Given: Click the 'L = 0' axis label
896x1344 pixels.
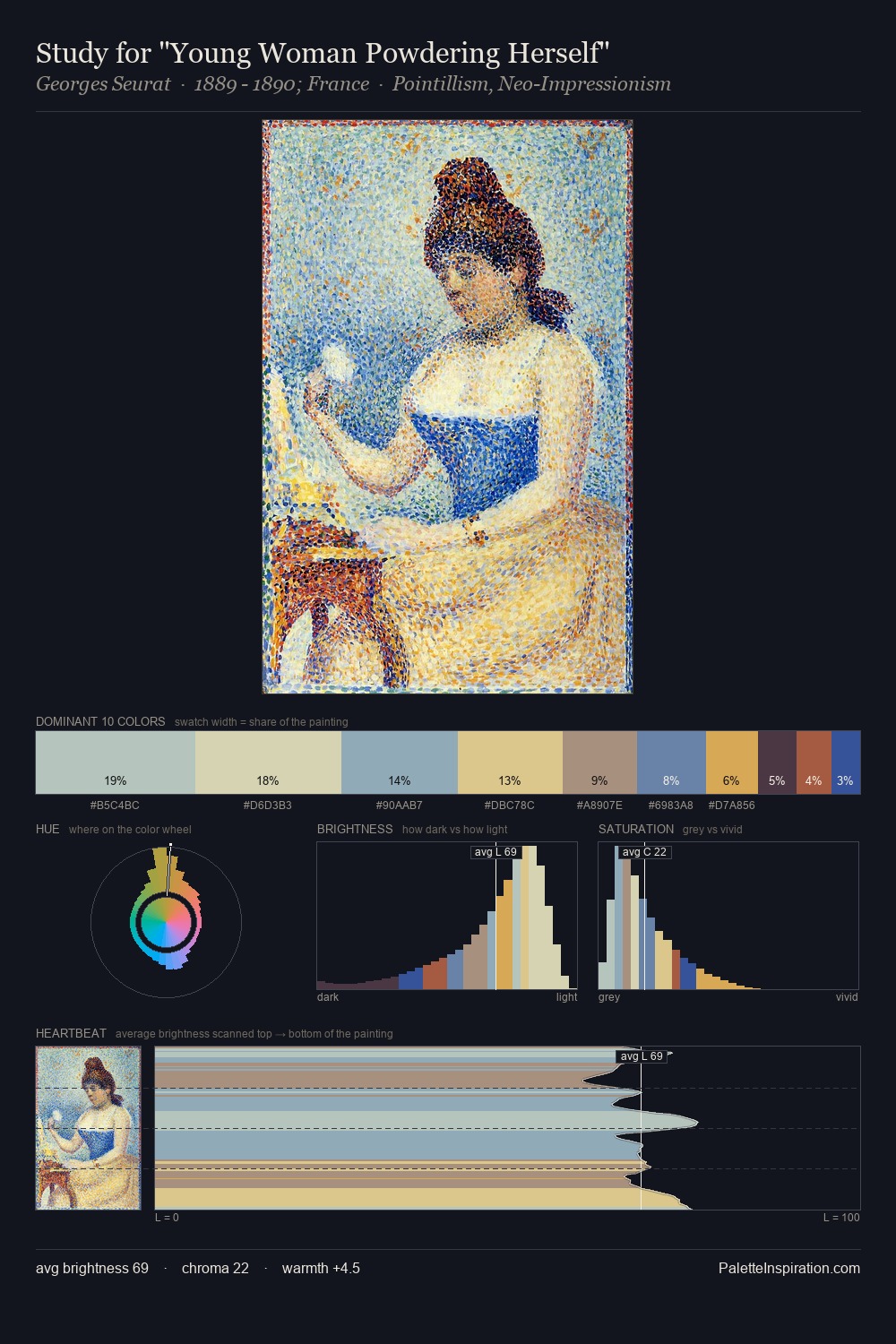Looking at the screenshot, I should [x=167, y=1218].
